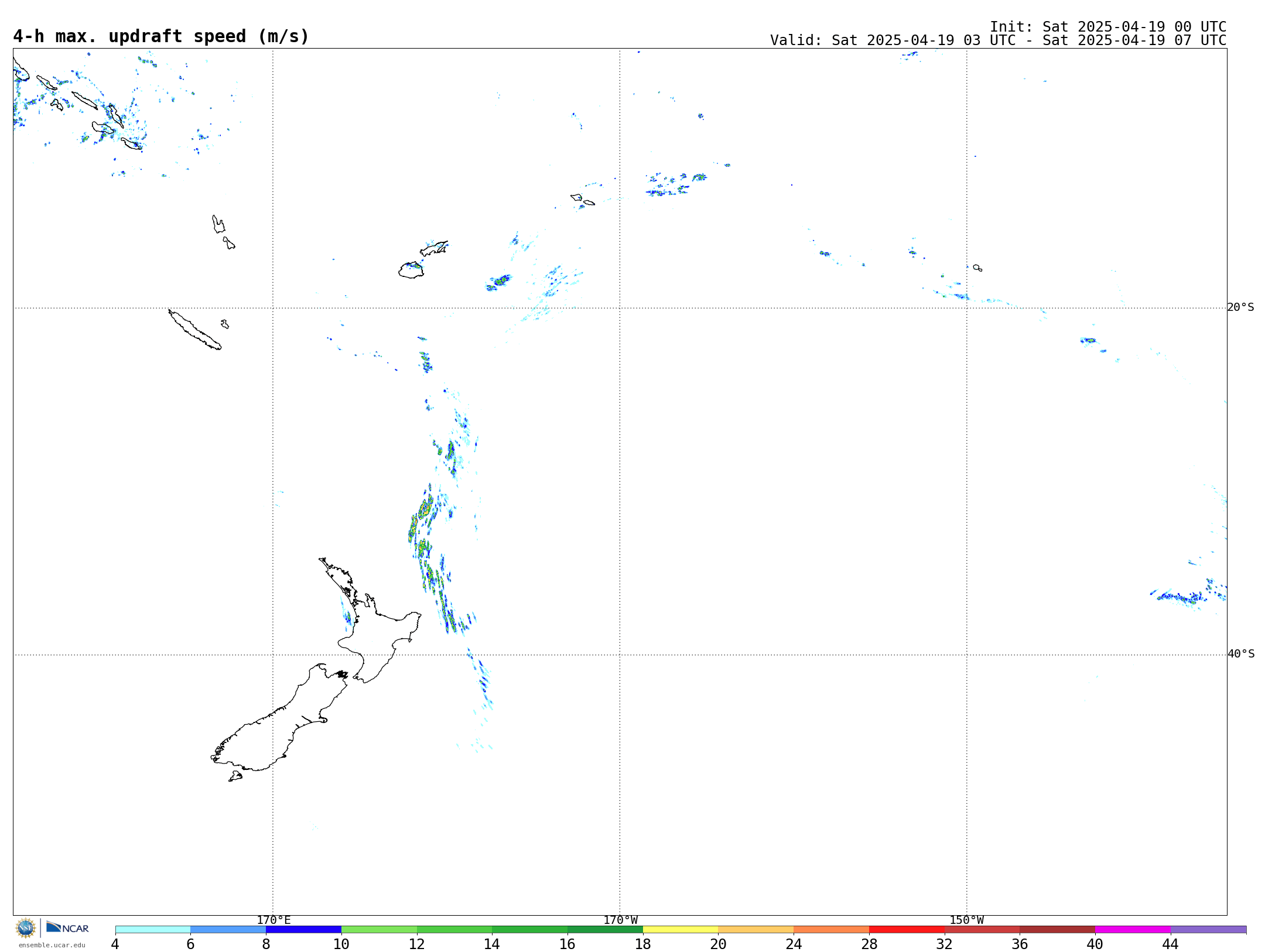
Task: Pick the green 12–14 colorbar segment
Action: [454, 930]
